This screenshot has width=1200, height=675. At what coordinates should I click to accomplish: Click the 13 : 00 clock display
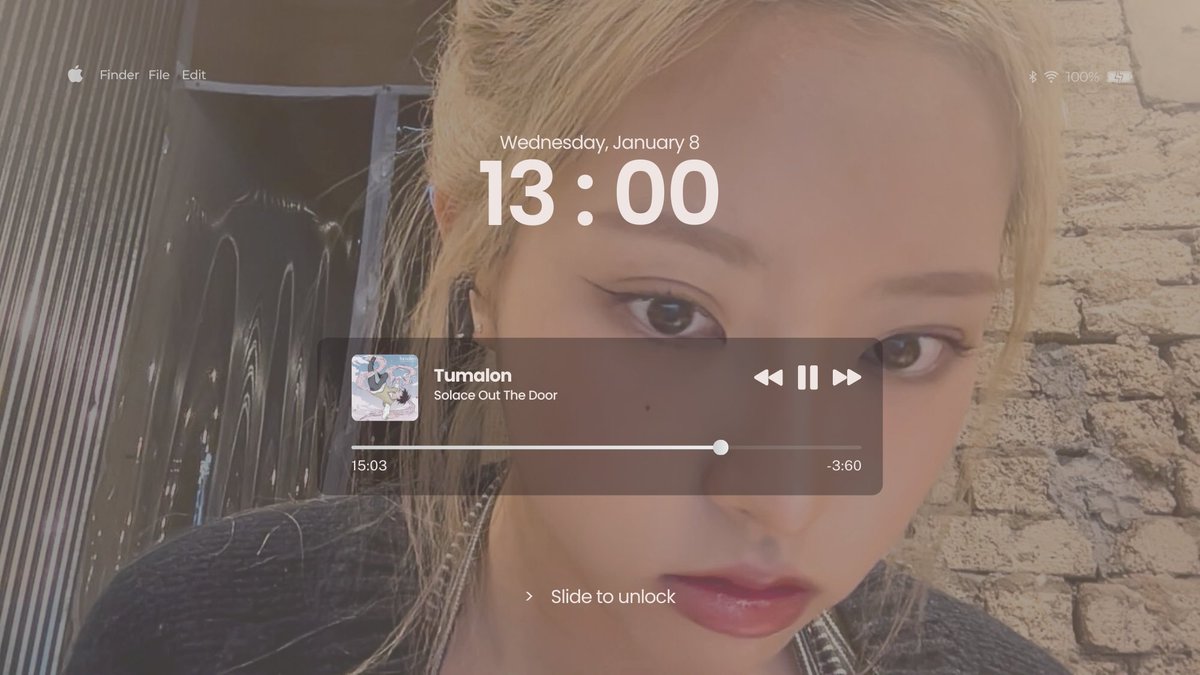(599, 193)
